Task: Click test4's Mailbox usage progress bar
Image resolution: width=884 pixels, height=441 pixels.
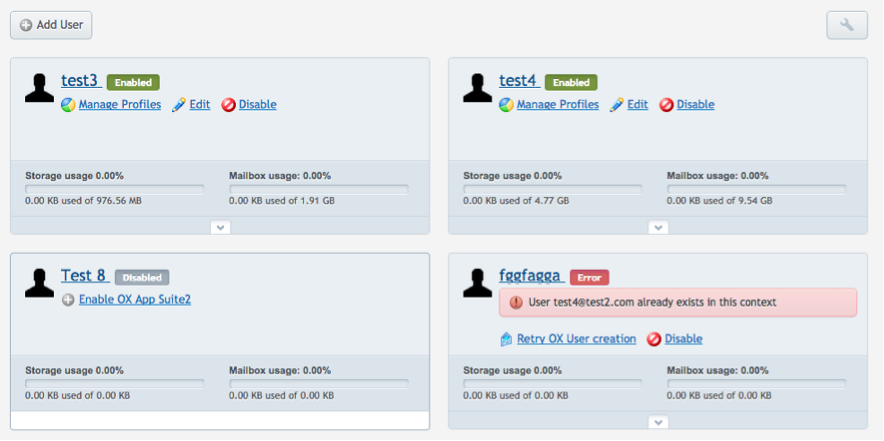Action: pos(757,189)
